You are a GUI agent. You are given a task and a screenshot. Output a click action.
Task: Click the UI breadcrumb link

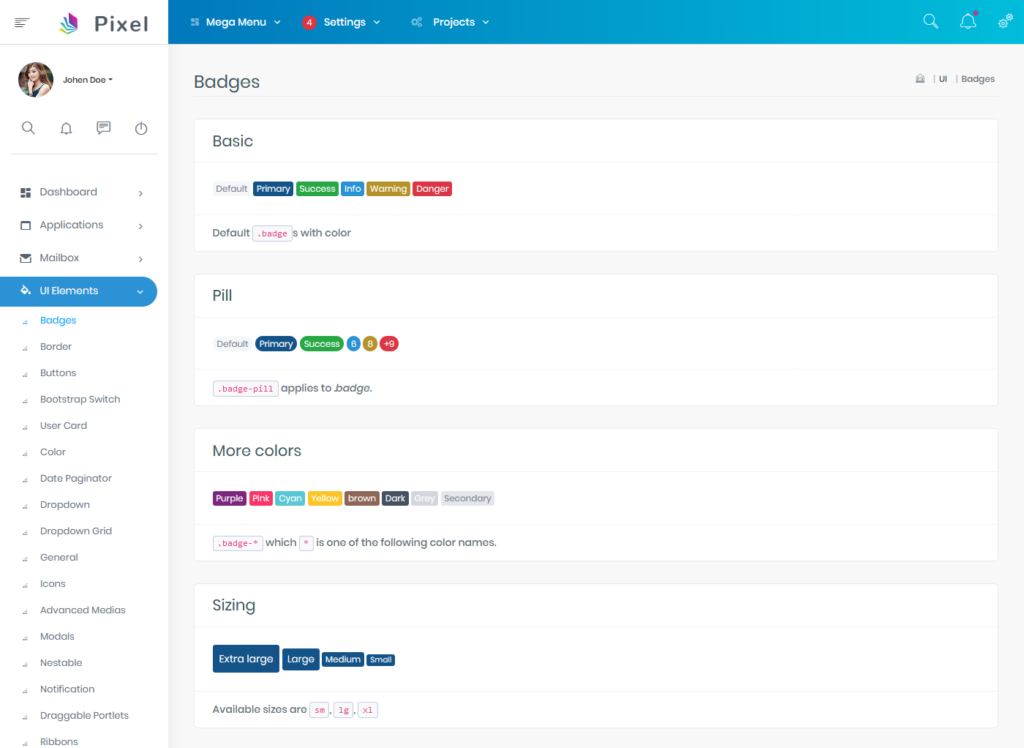pyautogui.click(x=943, y=79)
